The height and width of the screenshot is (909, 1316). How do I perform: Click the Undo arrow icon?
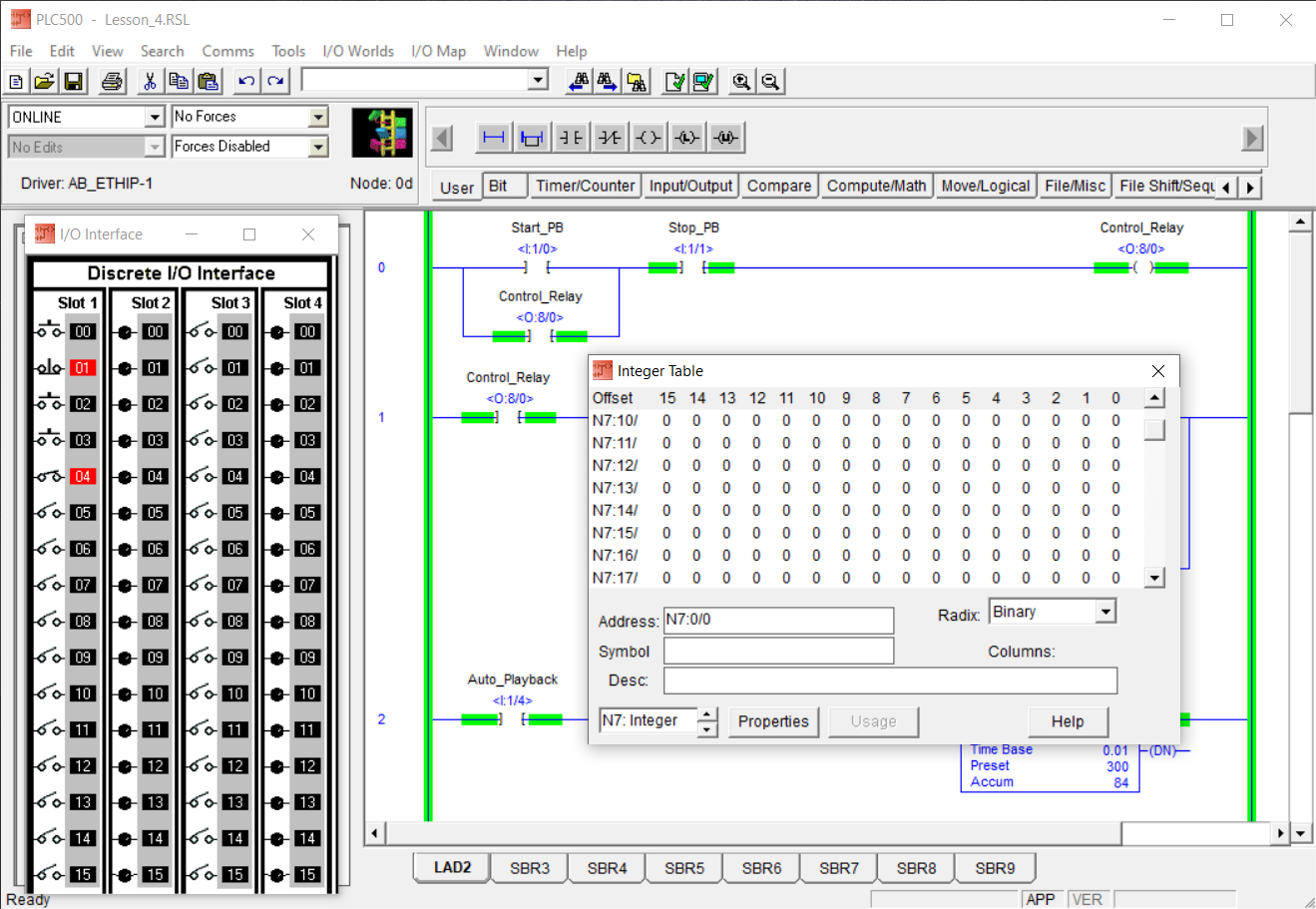(x=246, y=82)
